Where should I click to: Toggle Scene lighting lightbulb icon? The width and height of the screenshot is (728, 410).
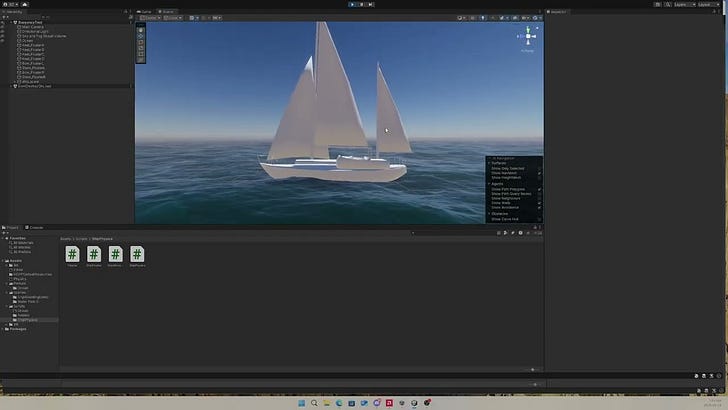(483, 18)
